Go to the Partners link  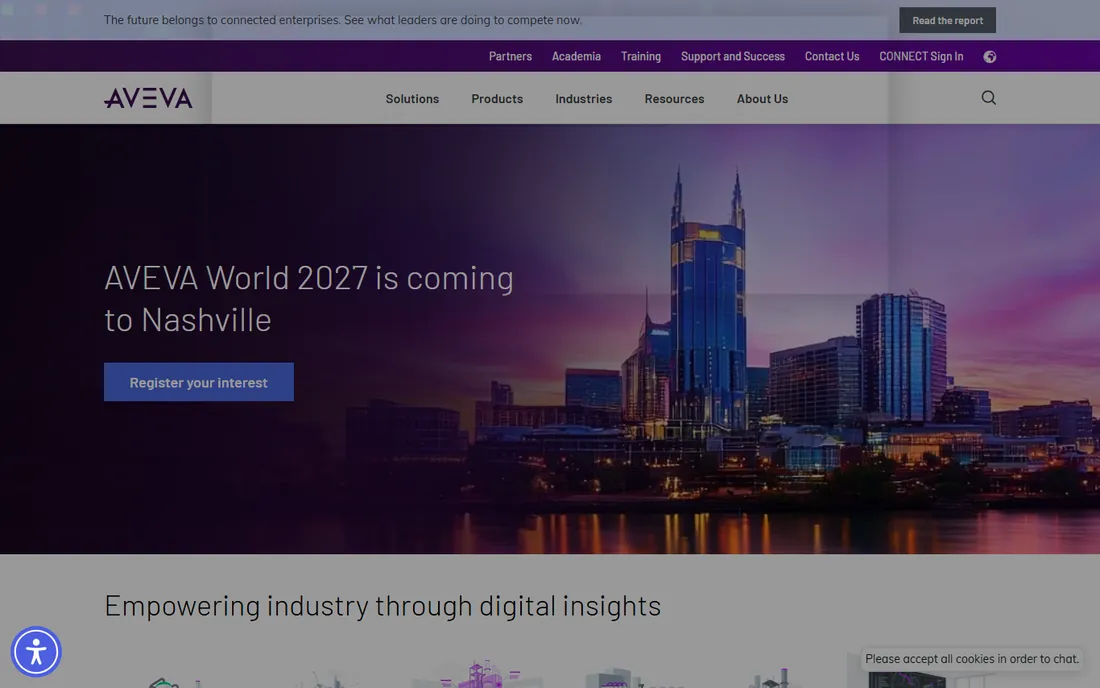click(510, 56)
